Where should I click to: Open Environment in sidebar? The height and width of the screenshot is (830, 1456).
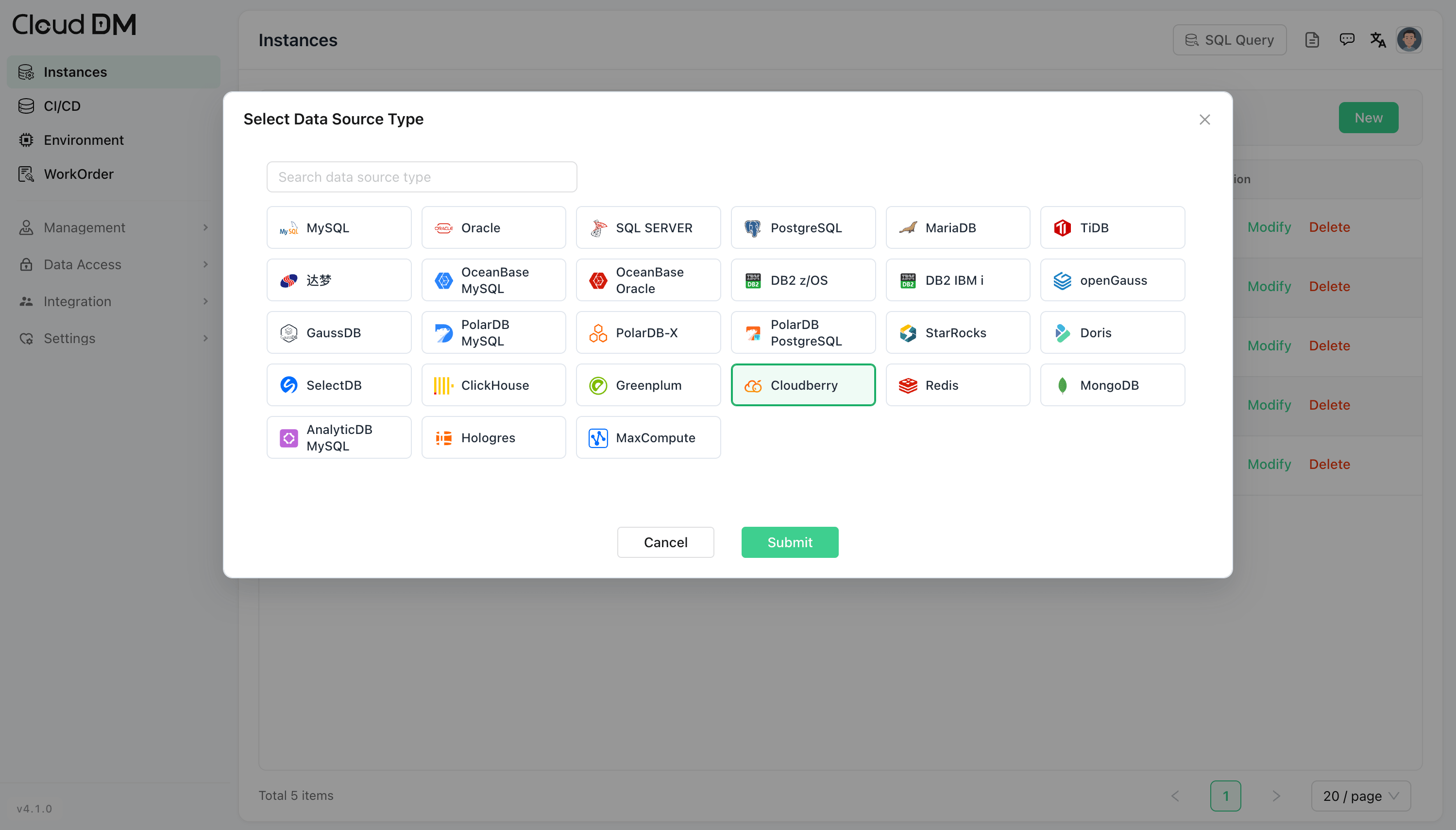114,140
